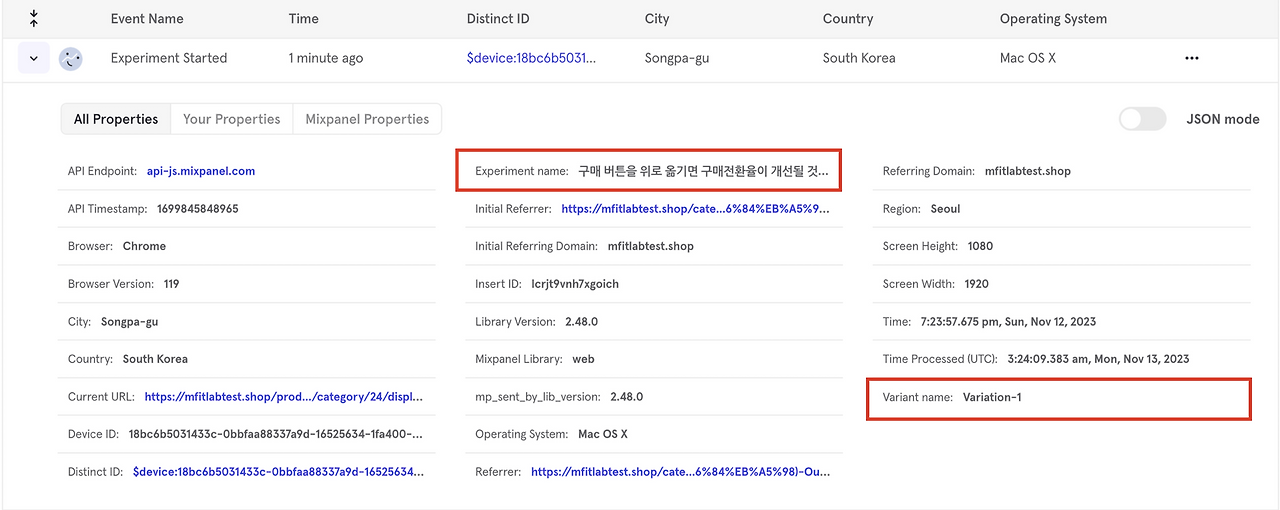This screenshot has width=1280, height=510.
Task: Click the Operating System column header
Action: click(x=1053, y=19)
